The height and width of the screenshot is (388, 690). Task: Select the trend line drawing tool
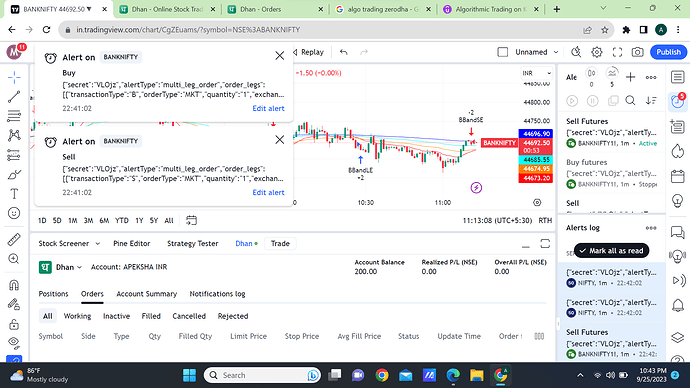(14, 96)
